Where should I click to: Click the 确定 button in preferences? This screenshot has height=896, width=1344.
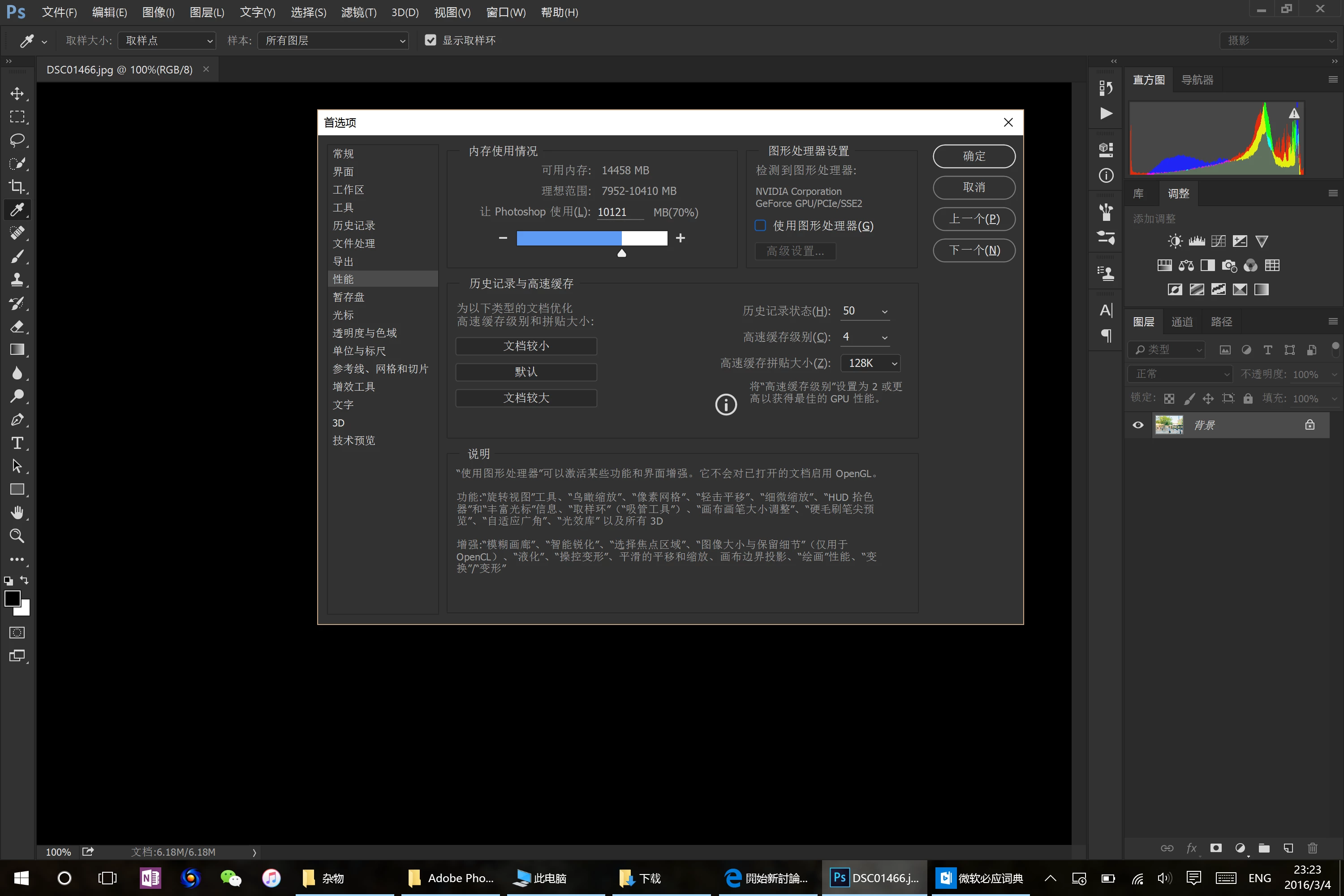974,156
